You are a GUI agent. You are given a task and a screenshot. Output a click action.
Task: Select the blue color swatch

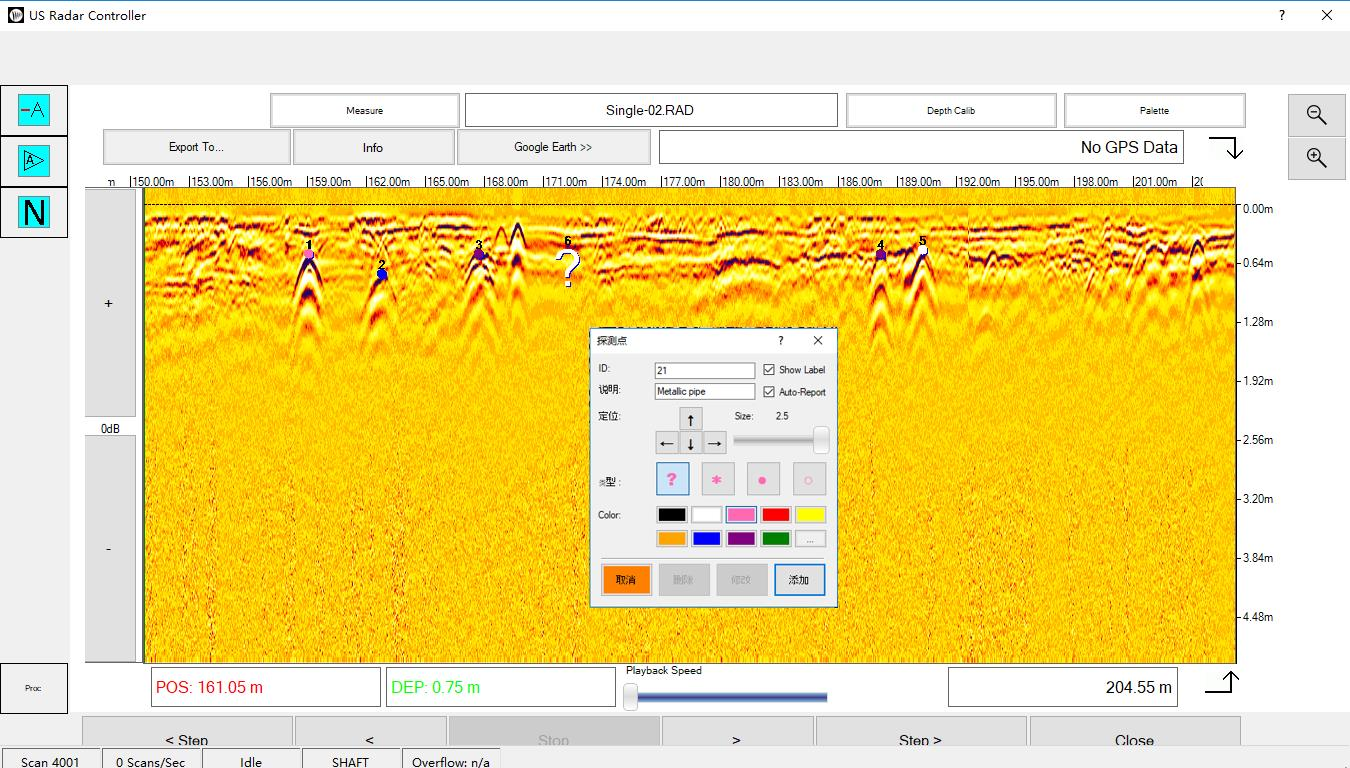tap(707, 539)
